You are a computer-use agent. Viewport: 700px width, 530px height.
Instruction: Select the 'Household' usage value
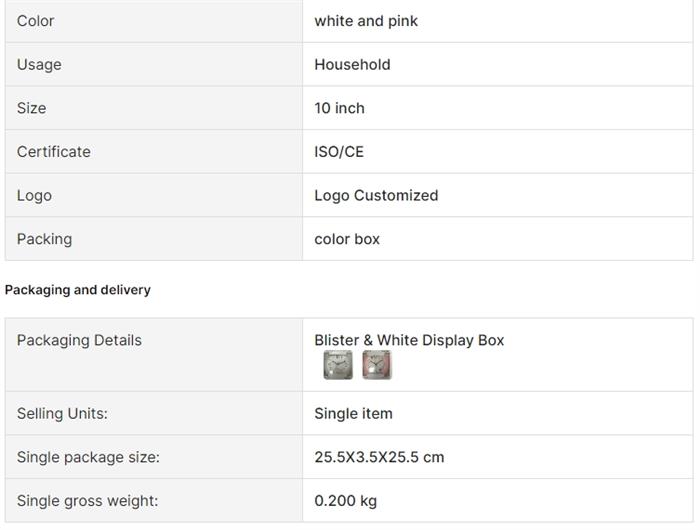pyautogui.click(x=352, y=64)
